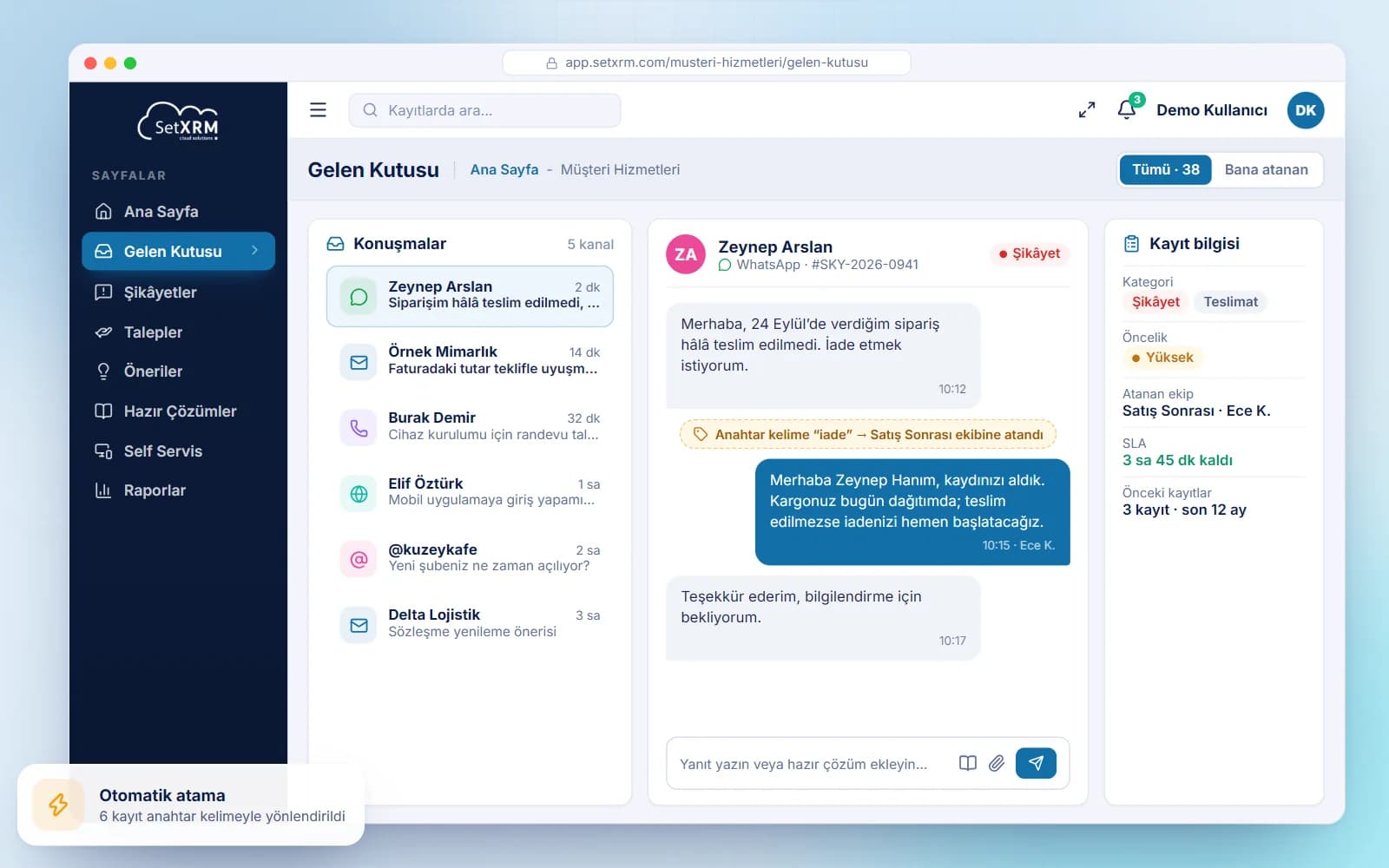
Task: Click the Şikâyet category tag
Action: coord(1155,302)
